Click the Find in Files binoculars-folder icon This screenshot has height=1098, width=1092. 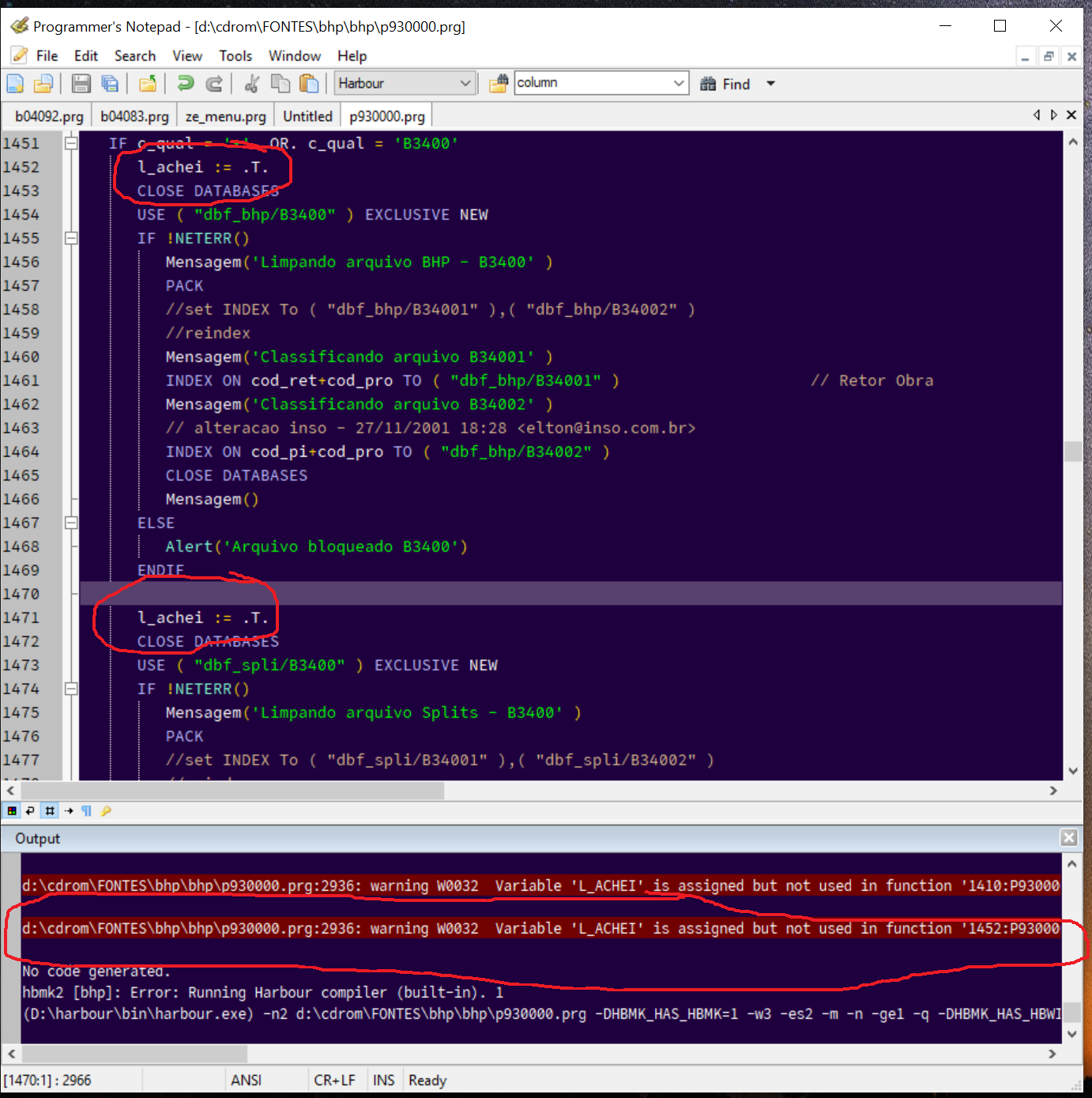(498, 84)
